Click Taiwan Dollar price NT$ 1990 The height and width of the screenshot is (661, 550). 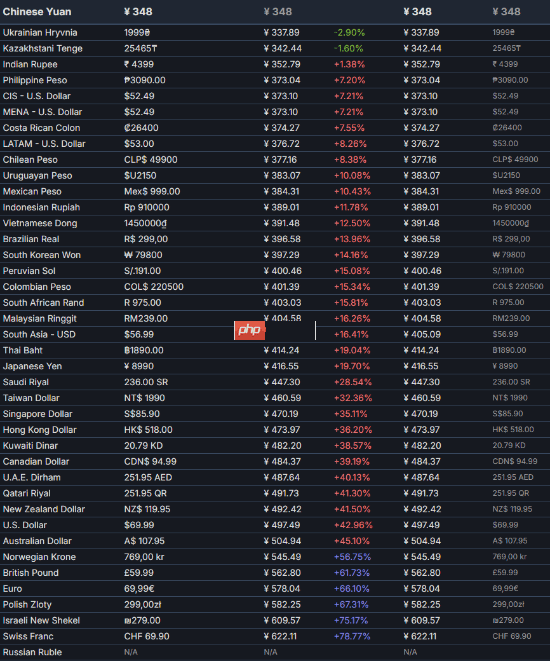[x=145, y=398]
